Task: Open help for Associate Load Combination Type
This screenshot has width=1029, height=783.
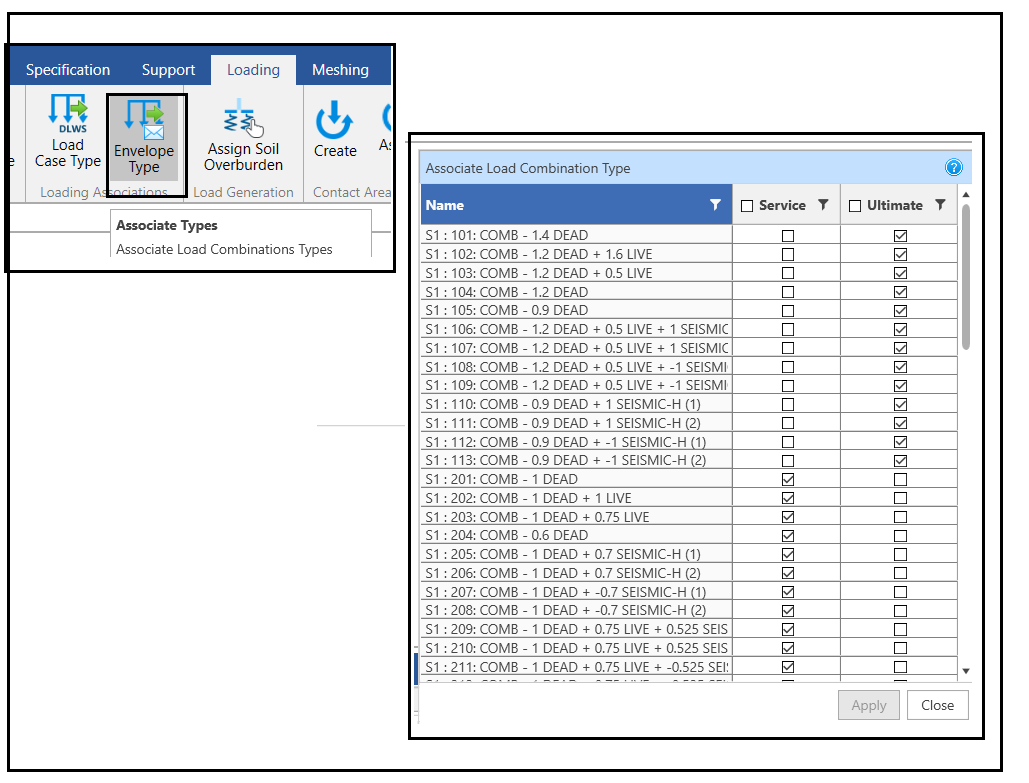Action: point(953,168)
